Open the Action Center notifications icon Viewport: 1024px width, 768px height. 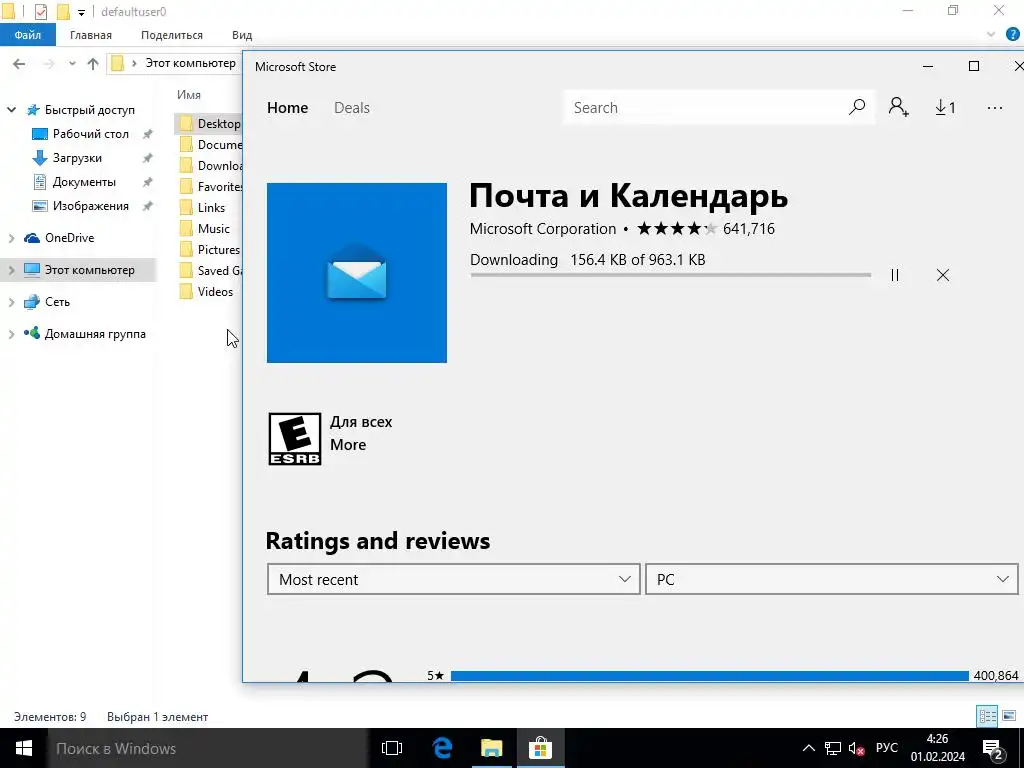pos(992,748)
